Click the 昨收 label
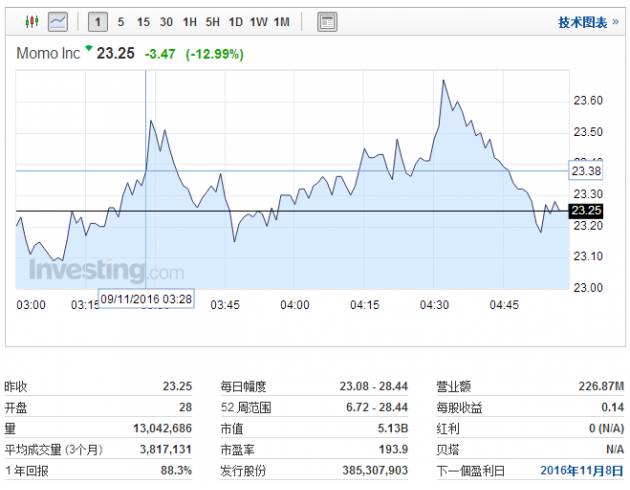 point(16,386)
